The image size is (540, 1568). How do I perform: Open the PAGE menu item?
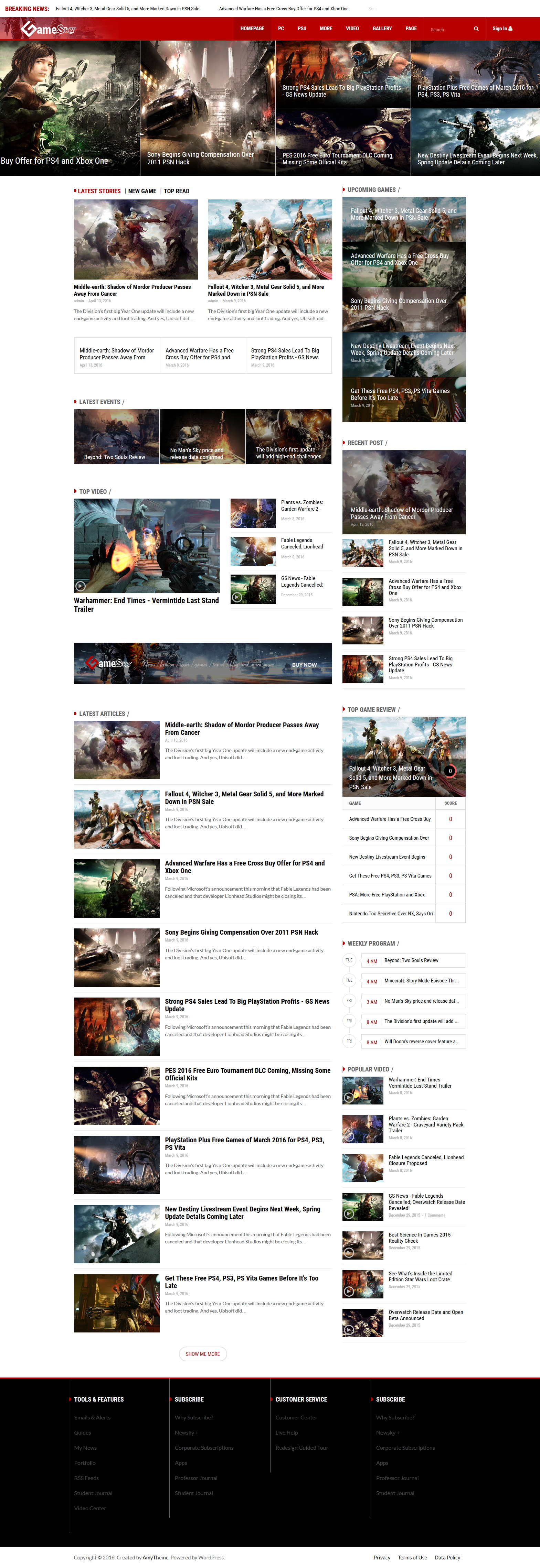(x=411, y=29)
